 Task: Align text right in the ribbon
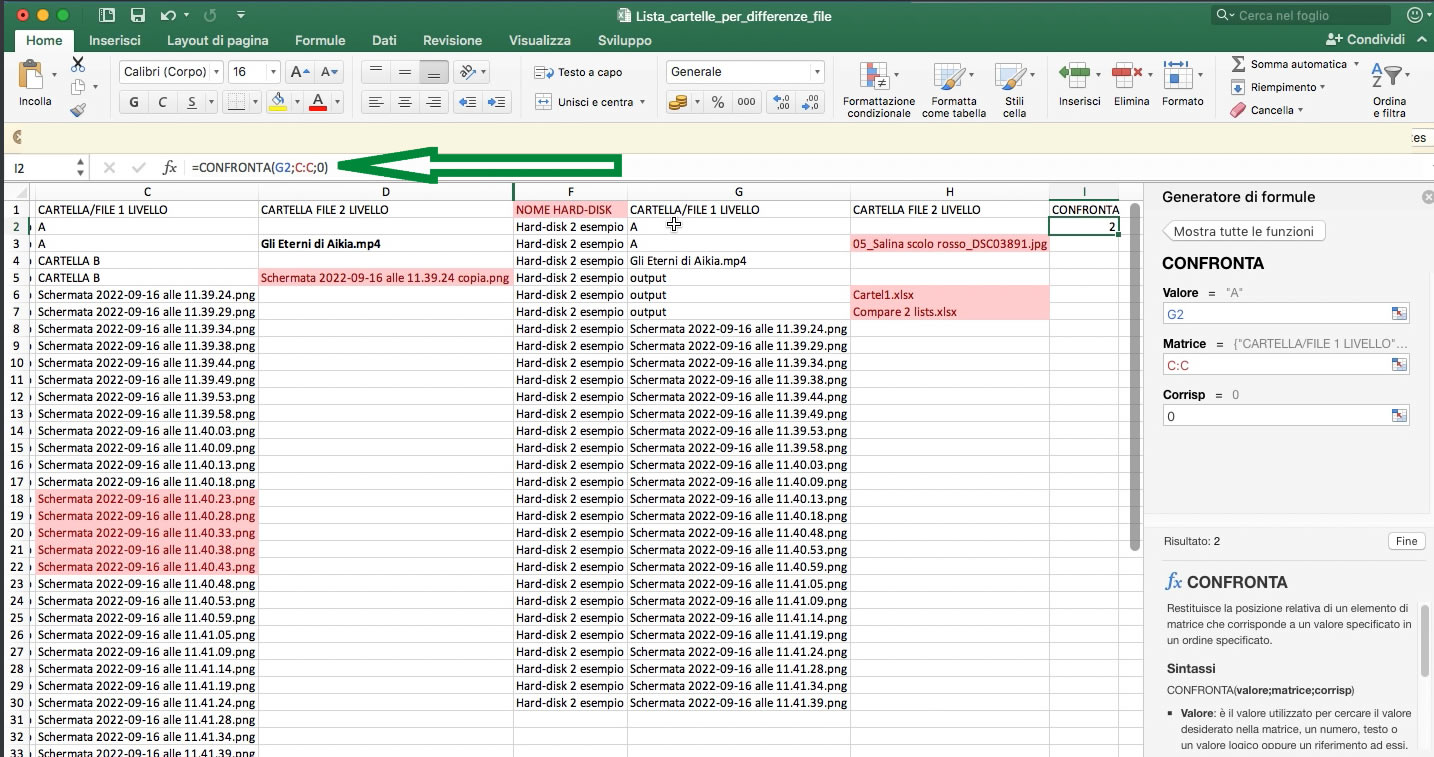point(433,102)
